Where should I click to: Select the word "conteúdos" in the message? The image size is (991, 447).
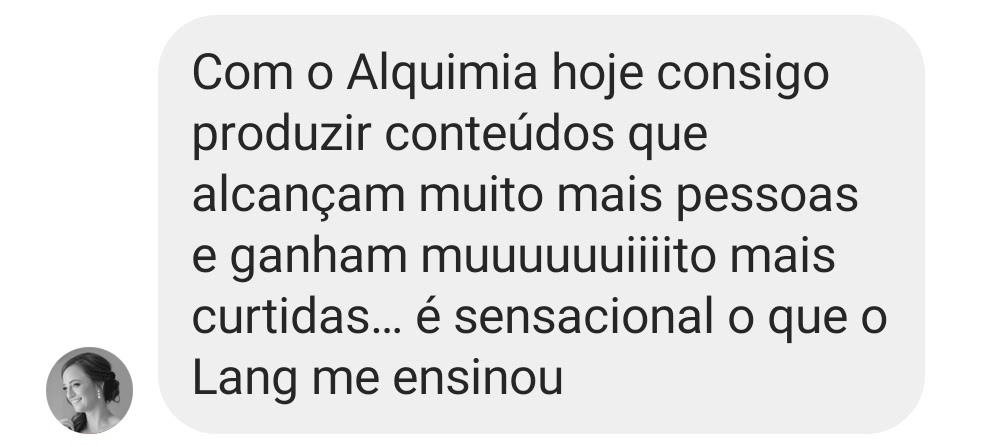tap(499, 135)
